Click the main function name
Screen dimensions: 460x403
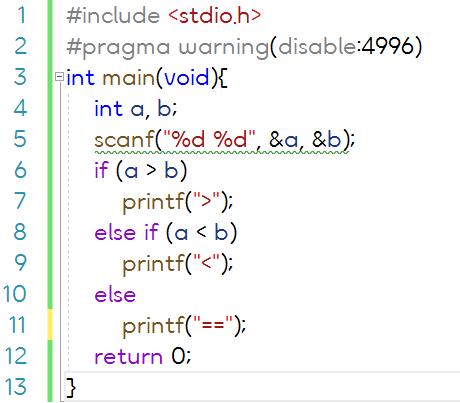[128, 78]
